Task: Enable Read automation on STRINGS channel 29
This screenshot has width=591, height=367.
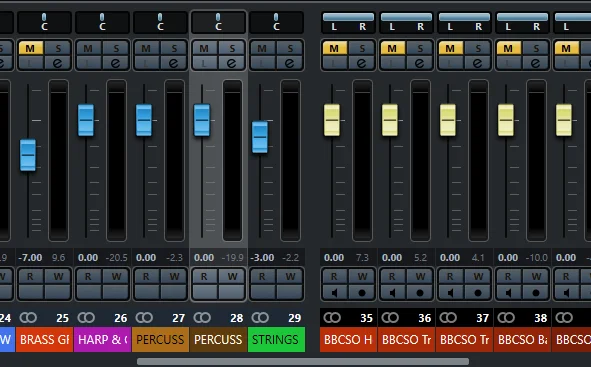Action: pos(263,277)
